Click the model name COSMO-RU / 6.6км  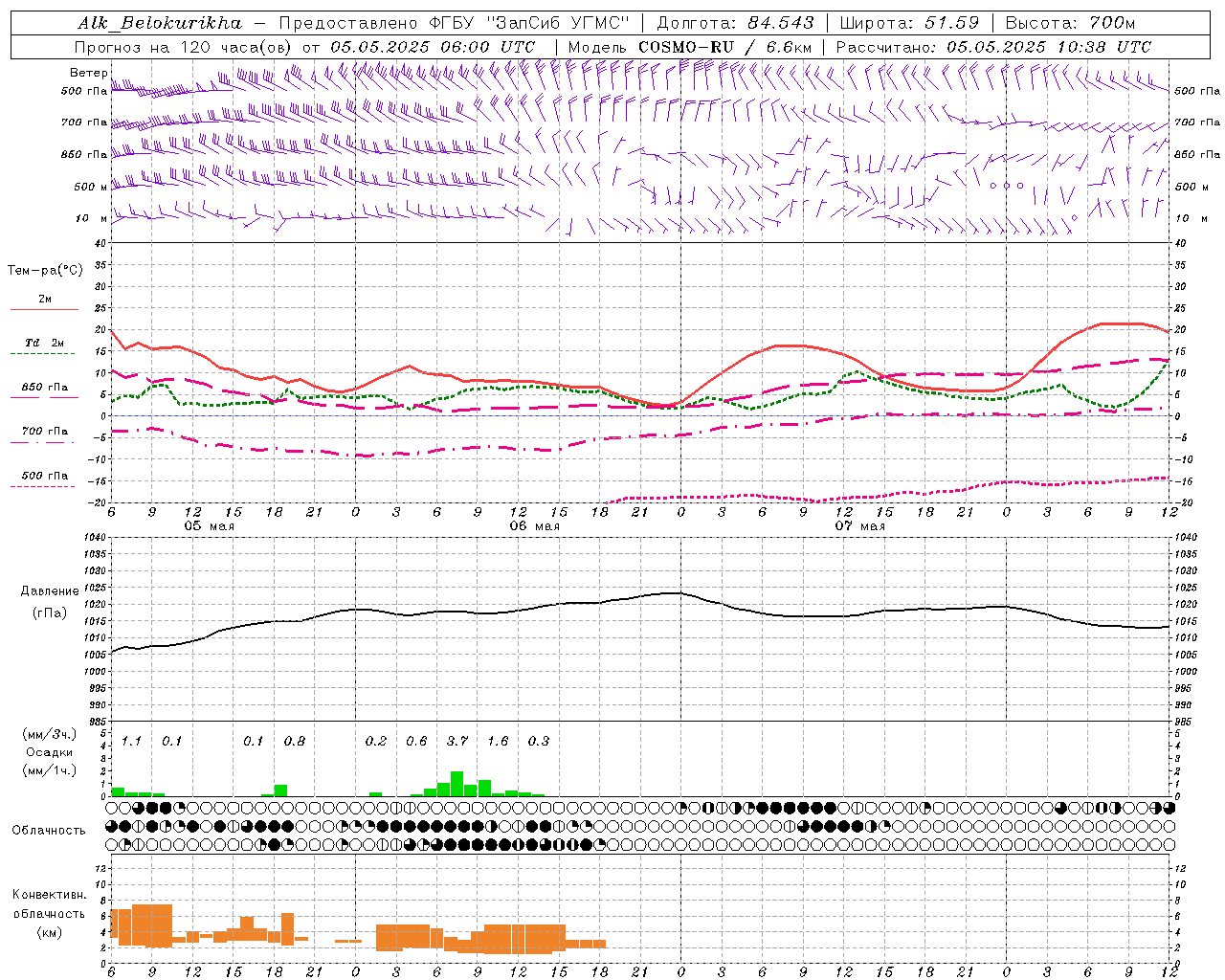(724, 47)
